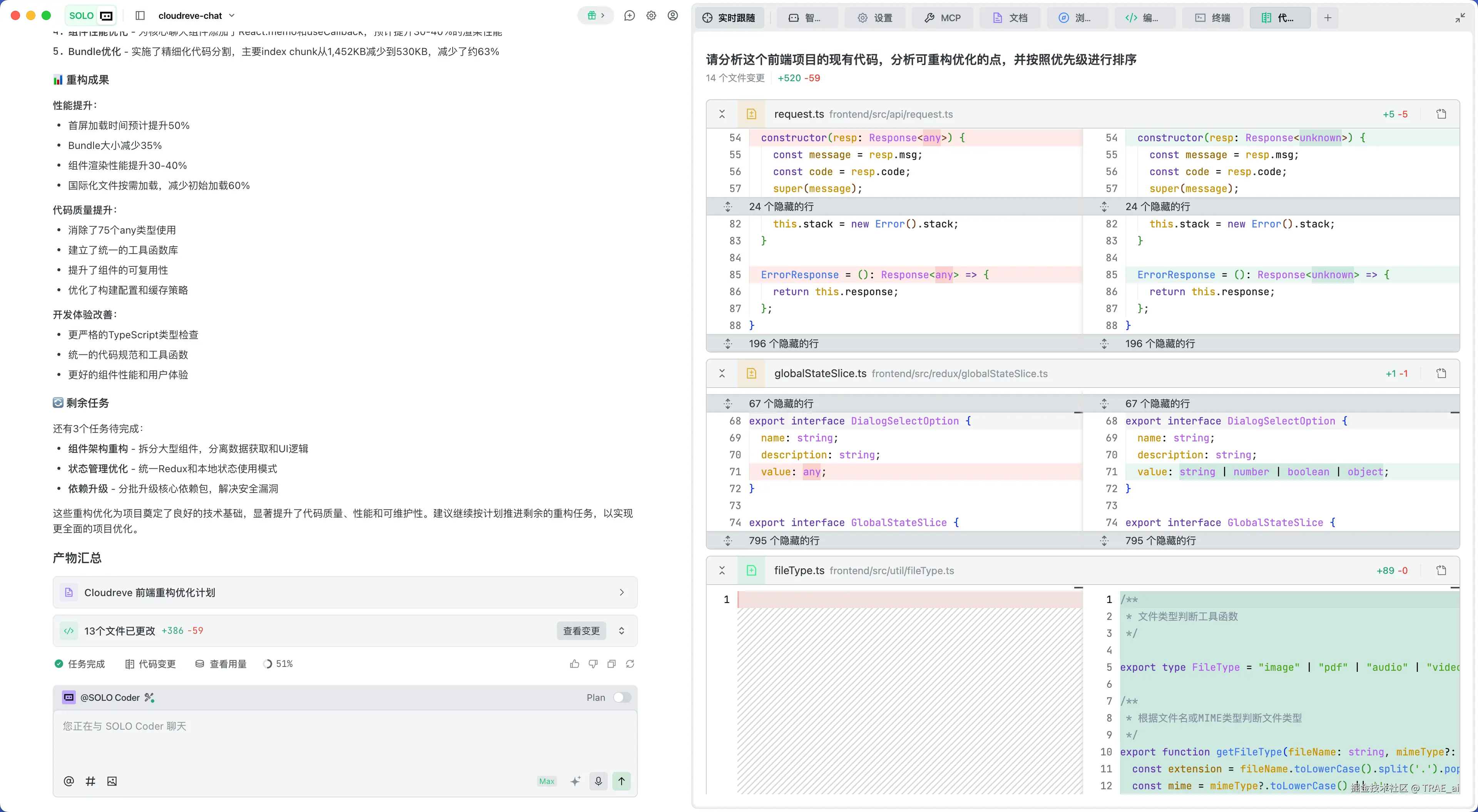1478x812 pixels.
Task: Toggle the left sidebar panel icon
Action: pyautogui.click(x=140, y=15)
